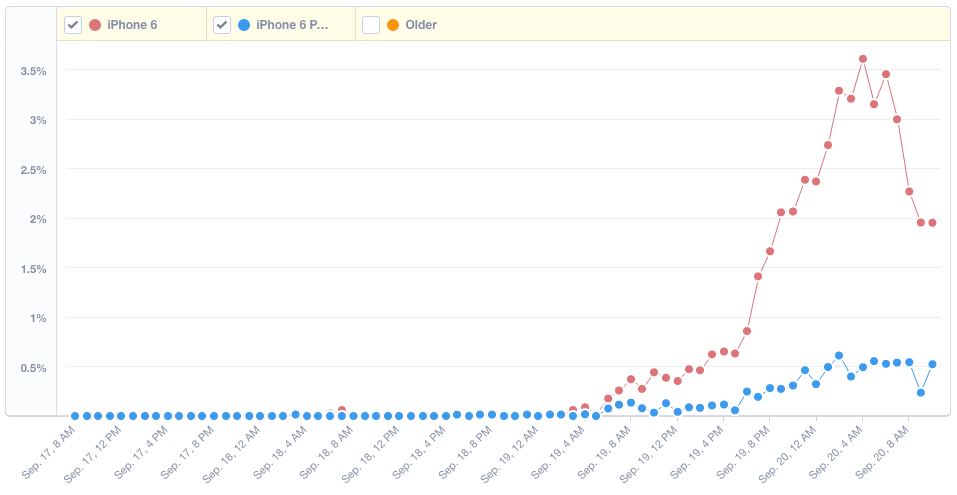Viewport: 957px width, 495px height.
Task: Click the highest red iPhone 6 data point
Action: (862, 59)
